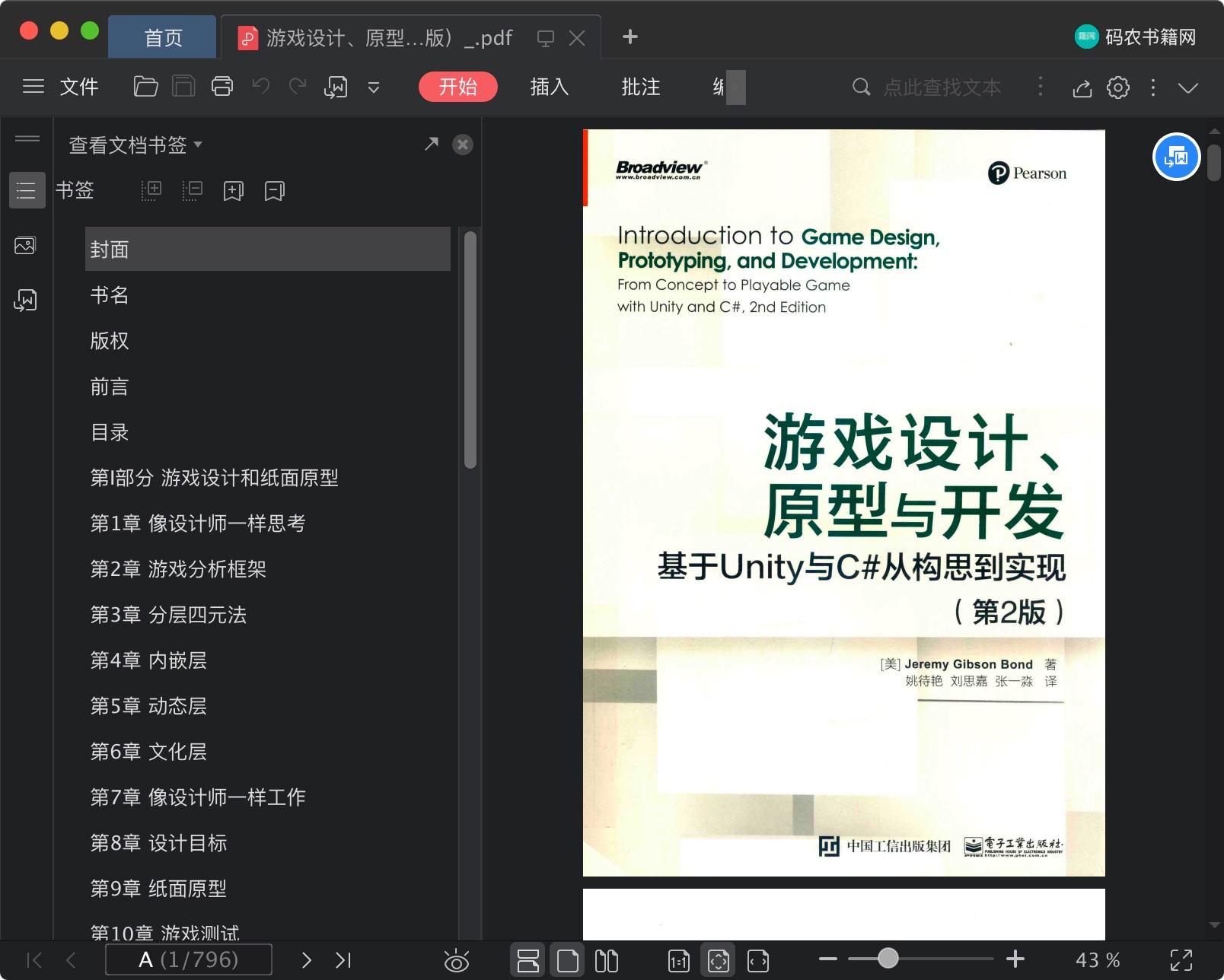Select the 前言 bookmark
The image size is (1224, 980).
click(110, 387)
